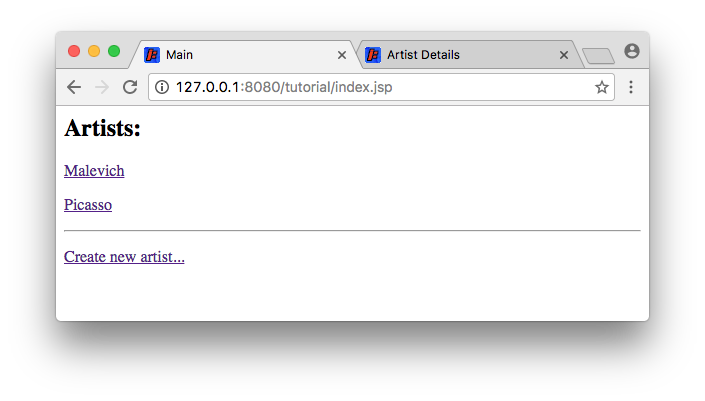Open the Picasso artist link

88,205
